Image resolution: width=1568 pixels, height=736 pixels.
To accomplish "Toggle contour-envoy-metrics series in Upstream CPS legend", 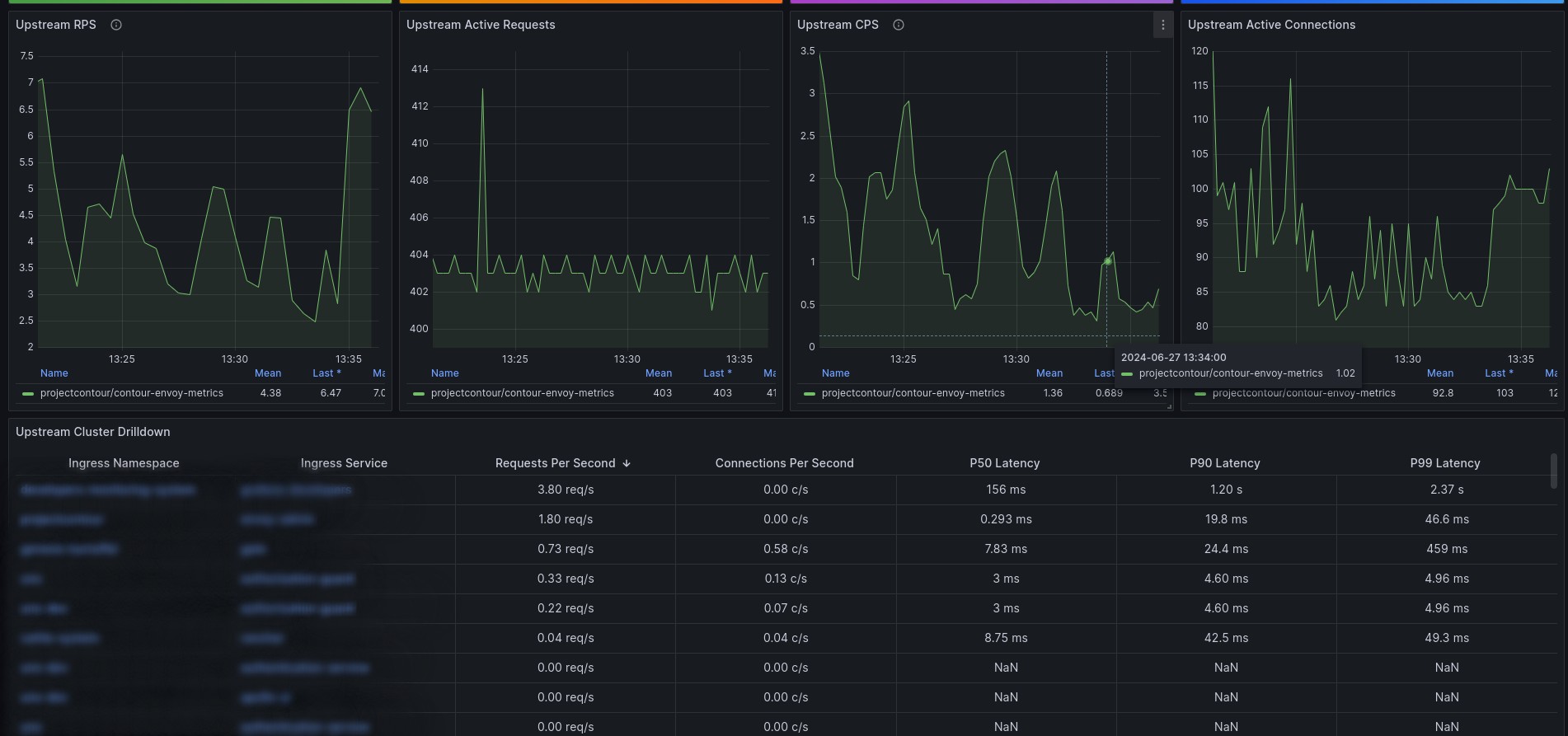I will click(x=913, y=393).
